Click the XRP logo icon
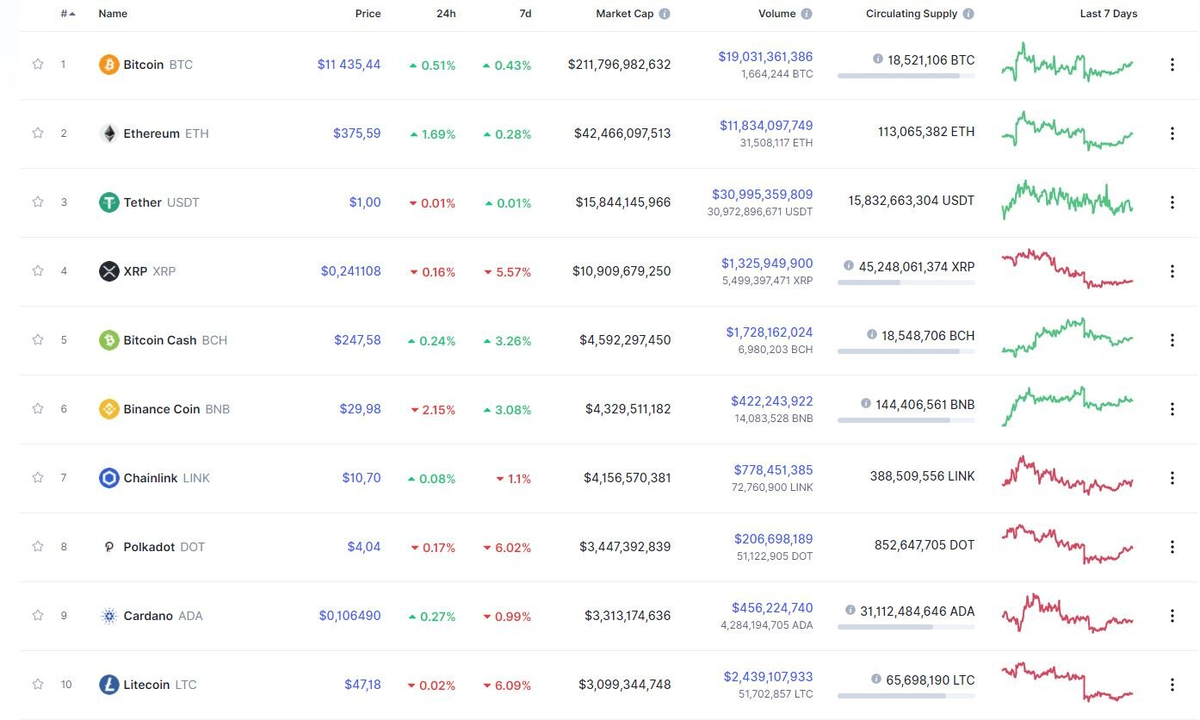This screenshot has width=1200, height=720. [109, 272]
